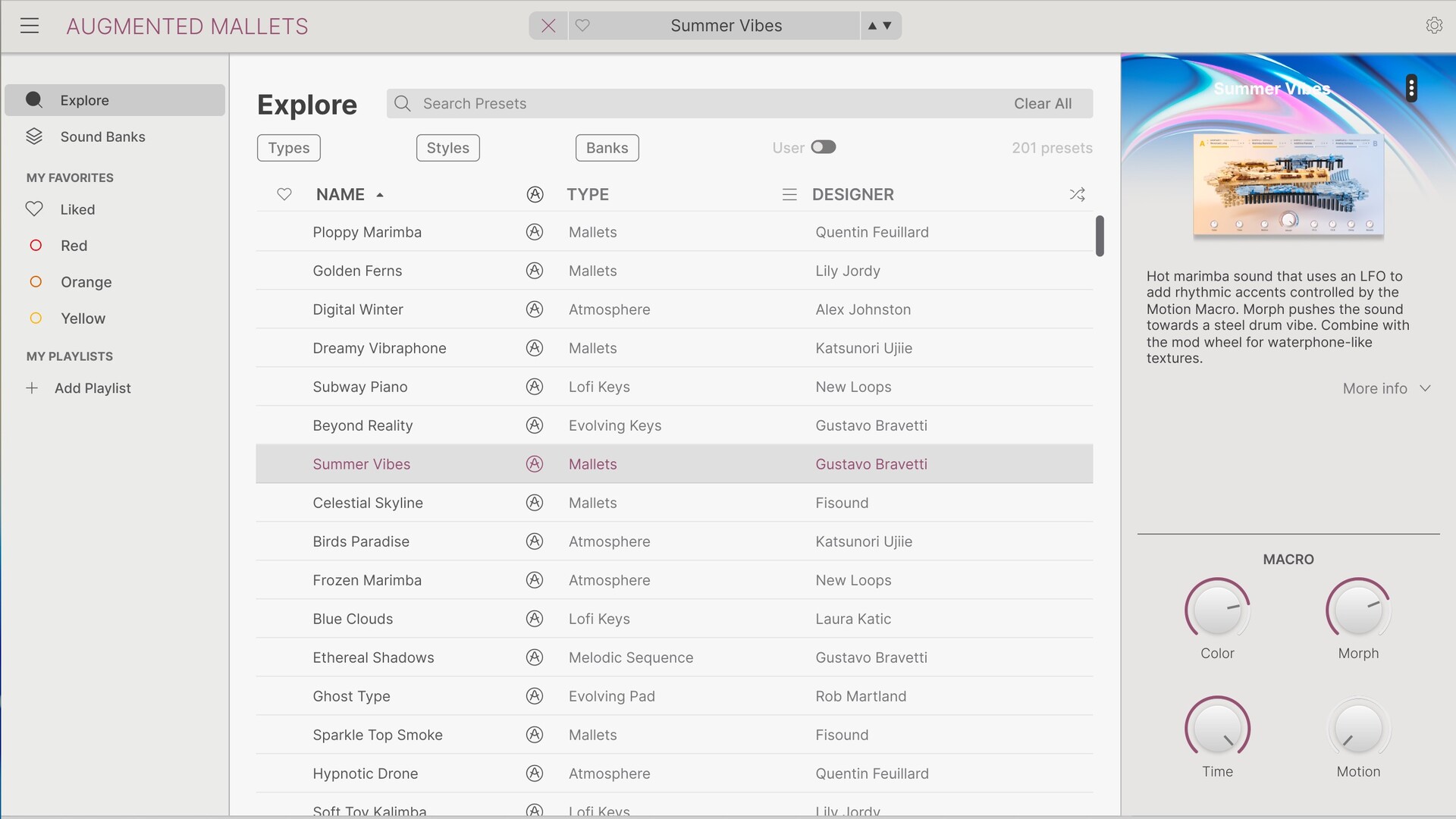Image resolution: width=1456 pixels, height=819 pixels.
Task: Like the current preset via heart icon
Action: pos(582,26)
